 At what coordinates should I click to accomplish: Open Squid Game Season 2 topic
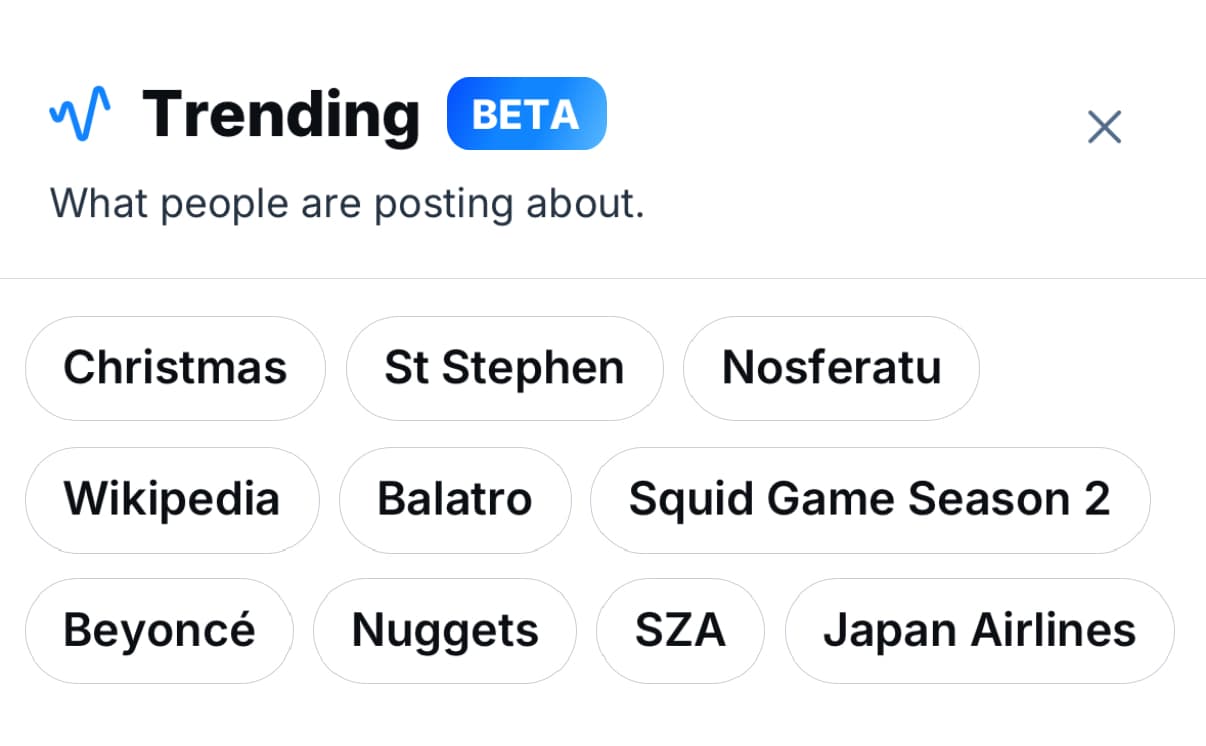click(x=869, y=499)
